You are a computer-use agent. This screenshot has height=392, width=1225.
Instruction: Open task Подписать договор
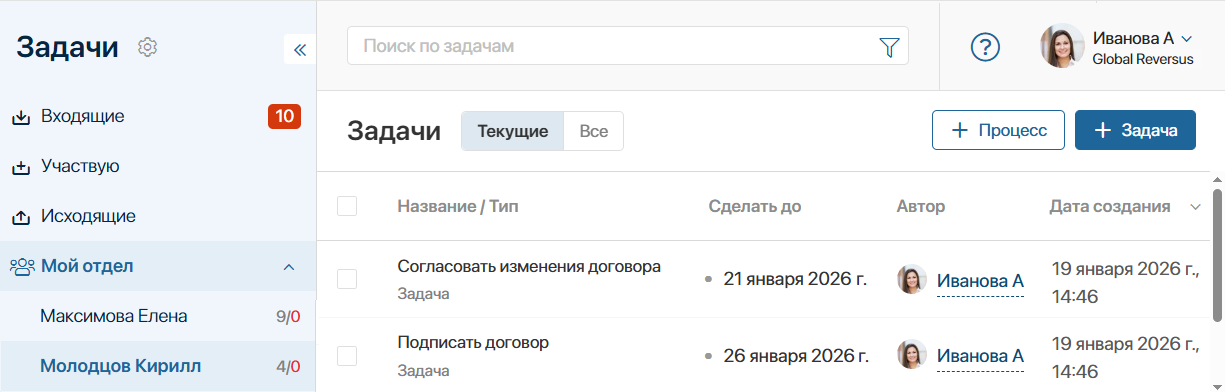tap(473, 342)
